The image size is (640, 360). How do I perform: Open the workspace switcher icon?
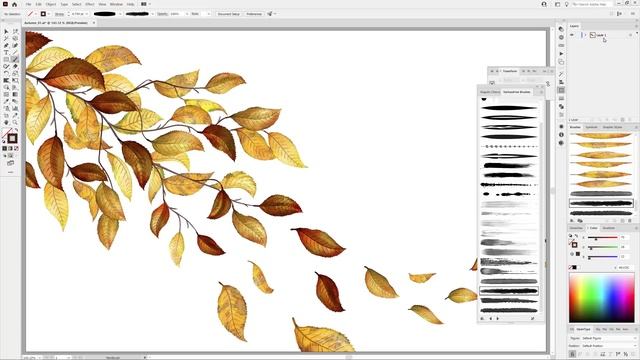[557, 4]
